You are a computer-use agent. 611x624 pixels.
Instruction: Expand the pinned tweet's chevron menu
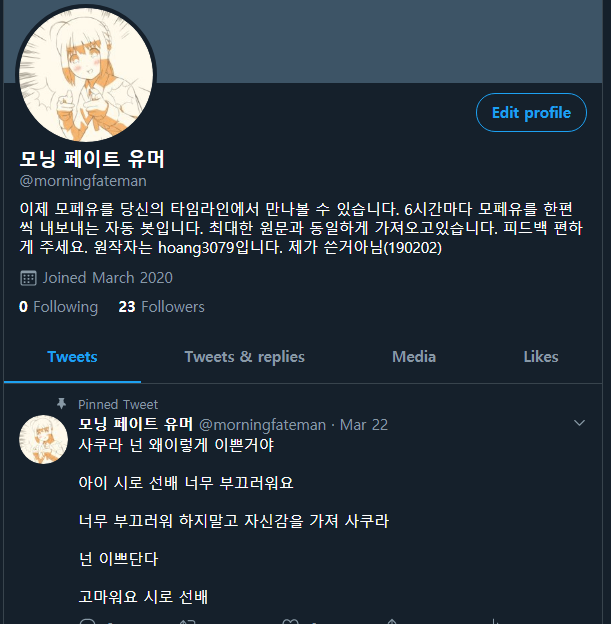tap(579, 423)
